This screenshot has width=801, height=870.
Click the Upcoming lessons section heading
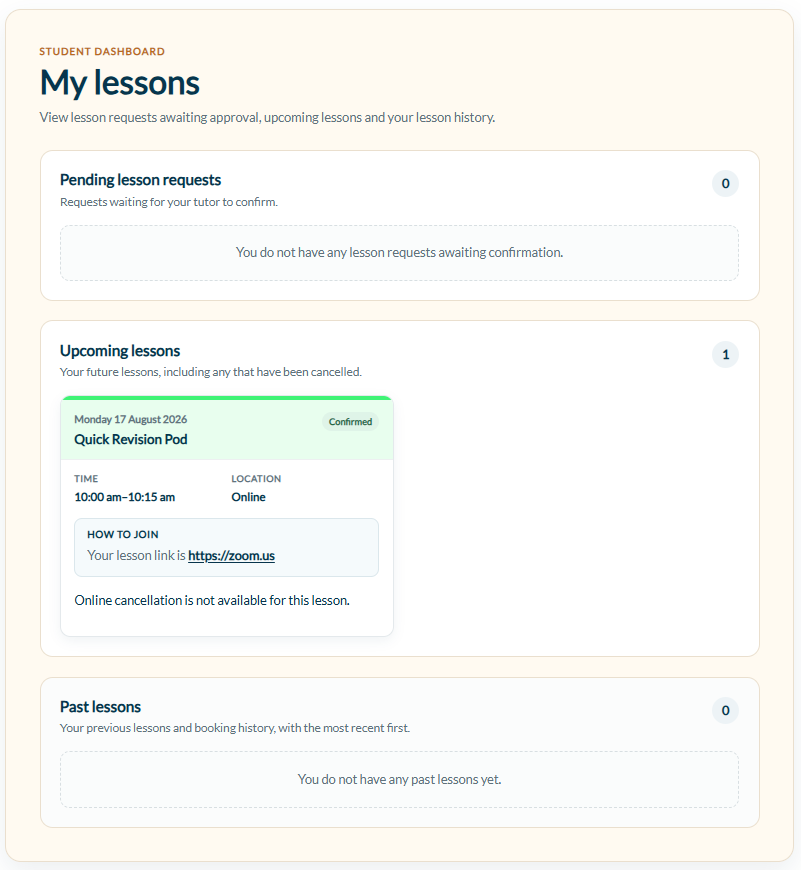[120, 351]
